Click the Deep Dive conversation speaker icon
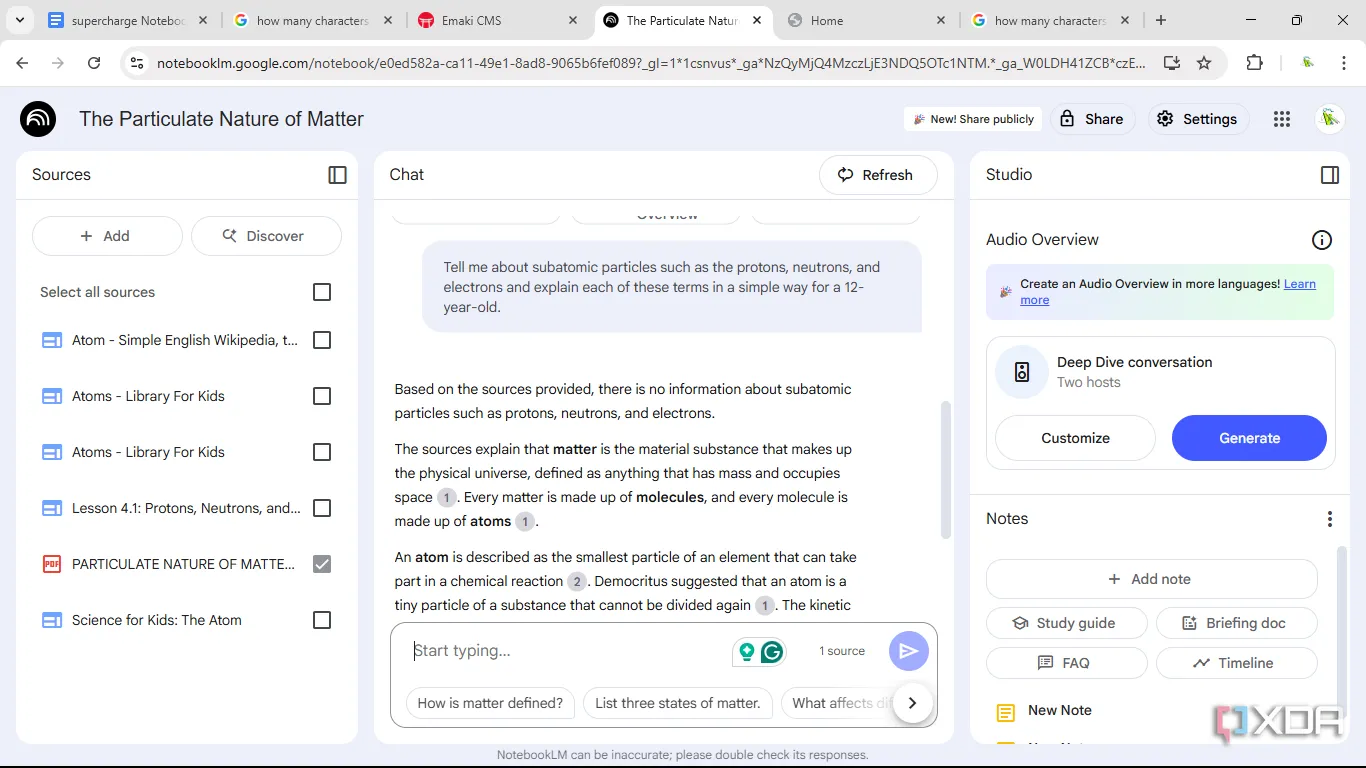This screenshot has width=1366, height=768. [1022, 372]
